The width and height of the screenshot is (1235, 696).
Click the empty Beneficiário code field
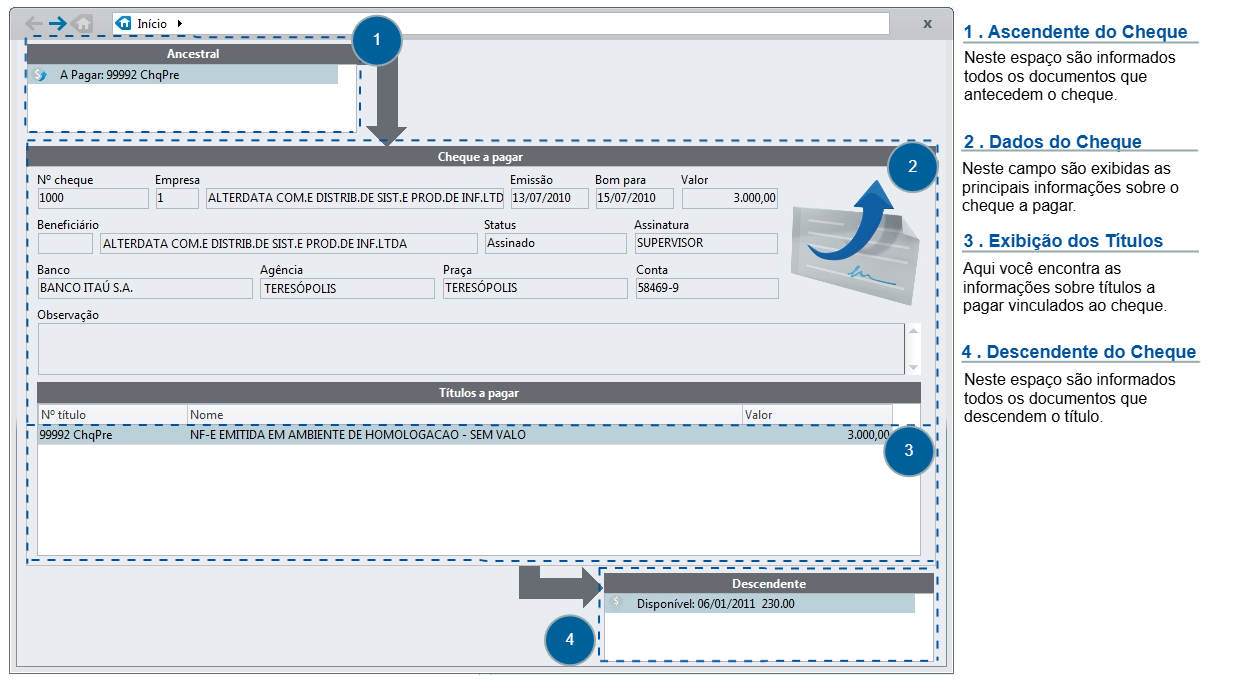click(x=64, y=243)
